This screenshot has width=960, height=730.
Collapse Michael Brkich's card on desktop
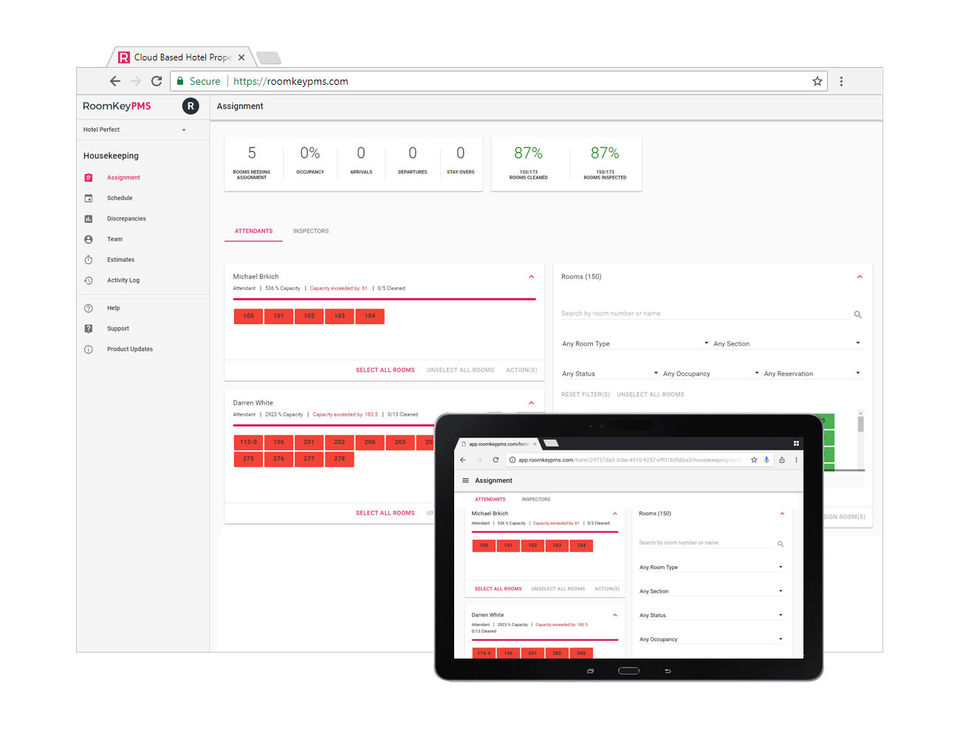[531, 277]
